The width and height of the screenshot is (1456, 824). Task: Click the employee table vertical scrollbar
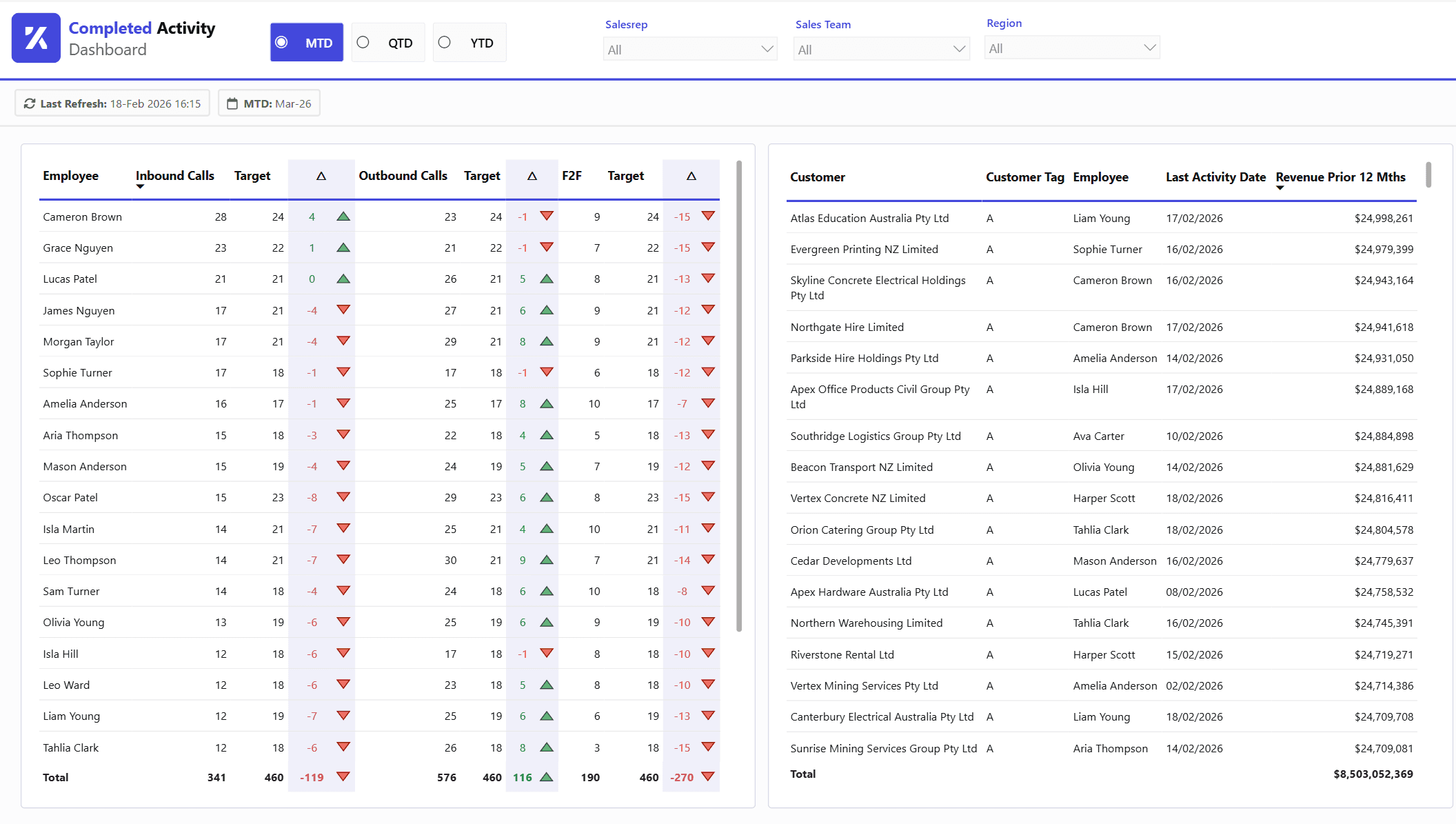point(739,396)
